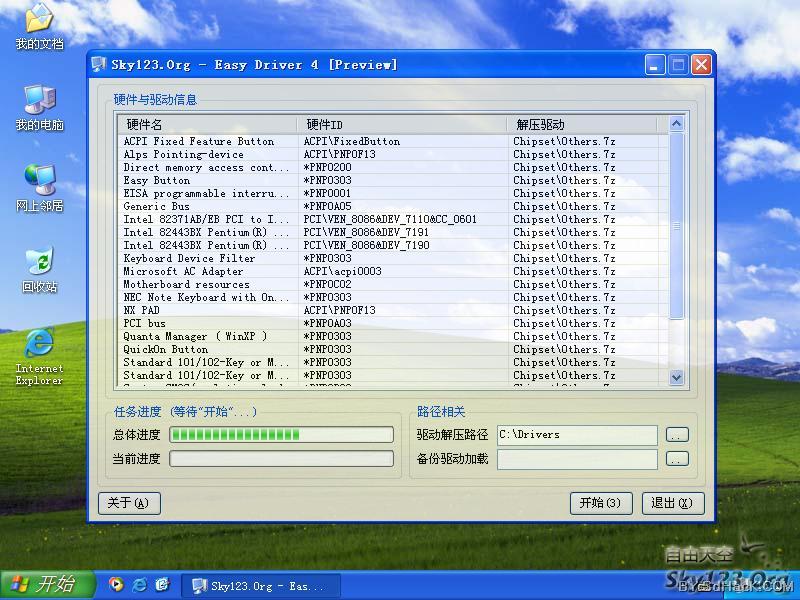Click Chipset\Others.7z in the Generic Bus row
Viewport: 800px width, 600px height.
(x=564, y=207)
